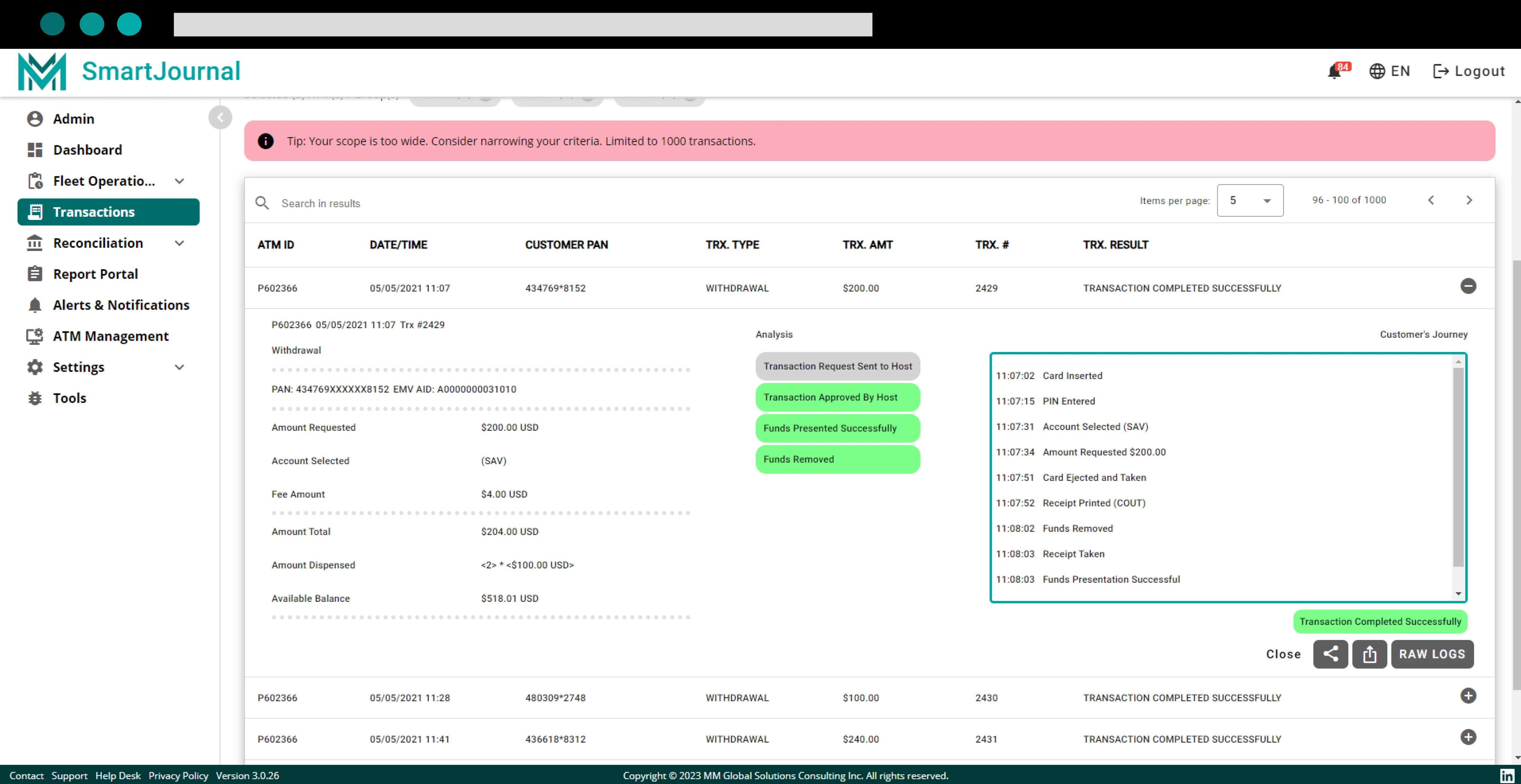Open the Items per page dropdown
Viewport: 1521px width, 784px height.
click(x=1250, y=200)
